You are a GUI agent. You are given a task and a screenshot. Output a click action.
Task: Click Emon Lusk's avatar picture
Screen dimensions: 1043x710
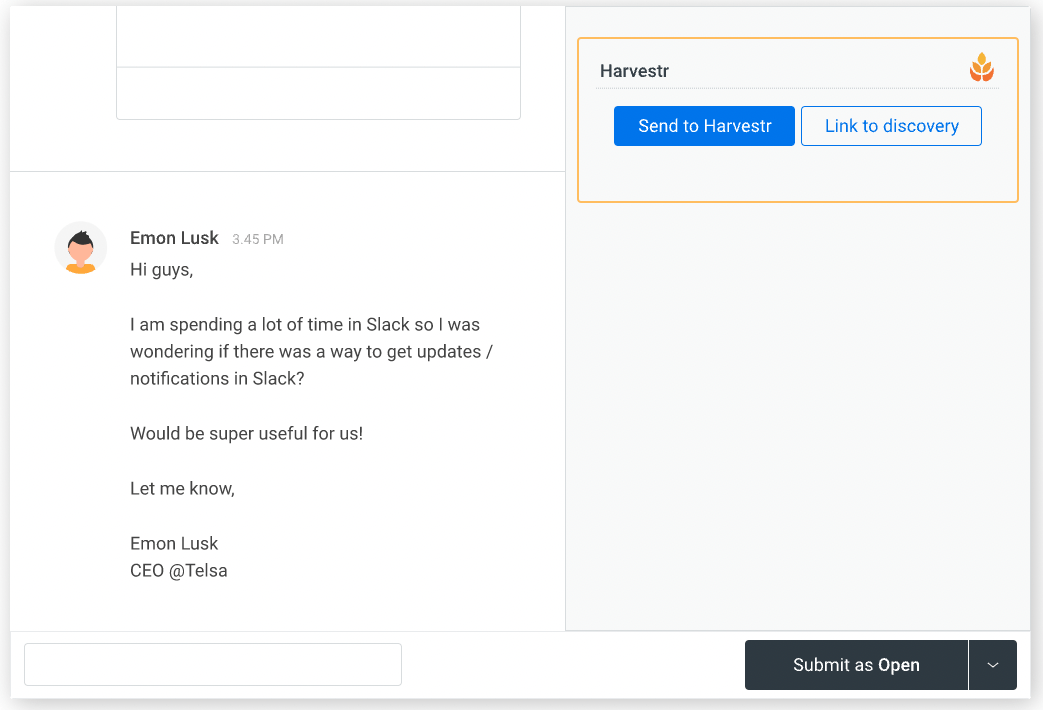click(80, 248)
